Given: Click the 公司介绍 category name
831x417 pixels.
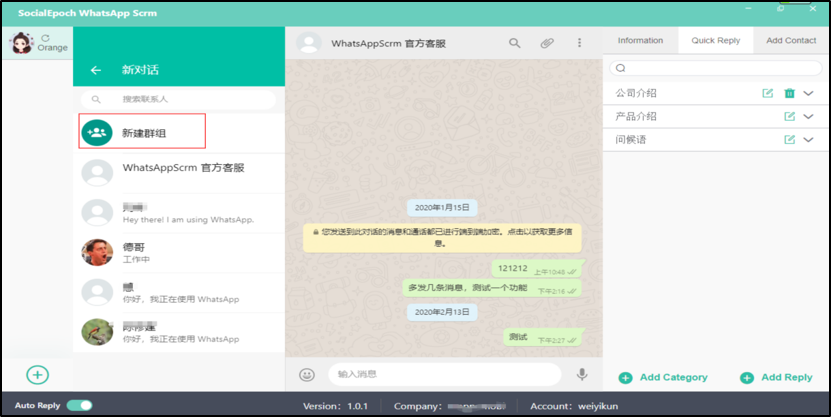Looking at the screenshot, I should (x=636, y=93).
